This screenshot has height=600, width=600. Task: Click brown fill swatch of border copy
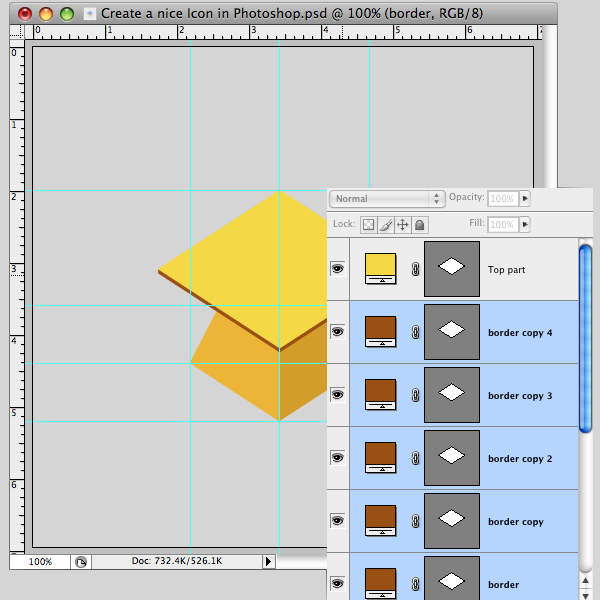(x=380, y=520)
